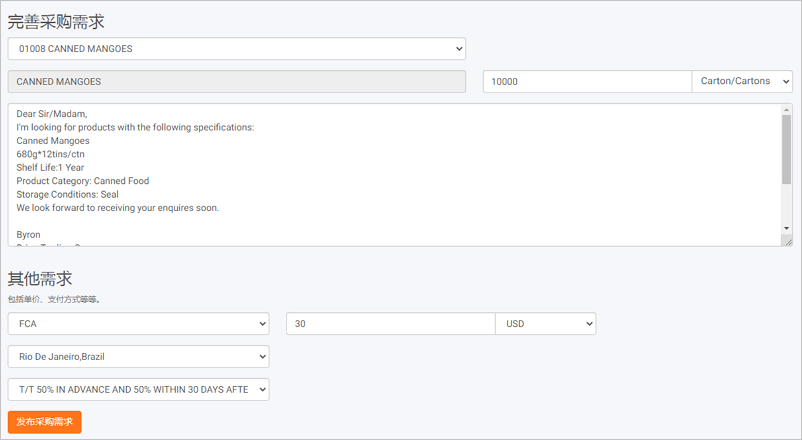This screenshot has width=802, height=440.
Task: Expand the Carton/Cartons unit dropdown
Action: pos(741,82)
